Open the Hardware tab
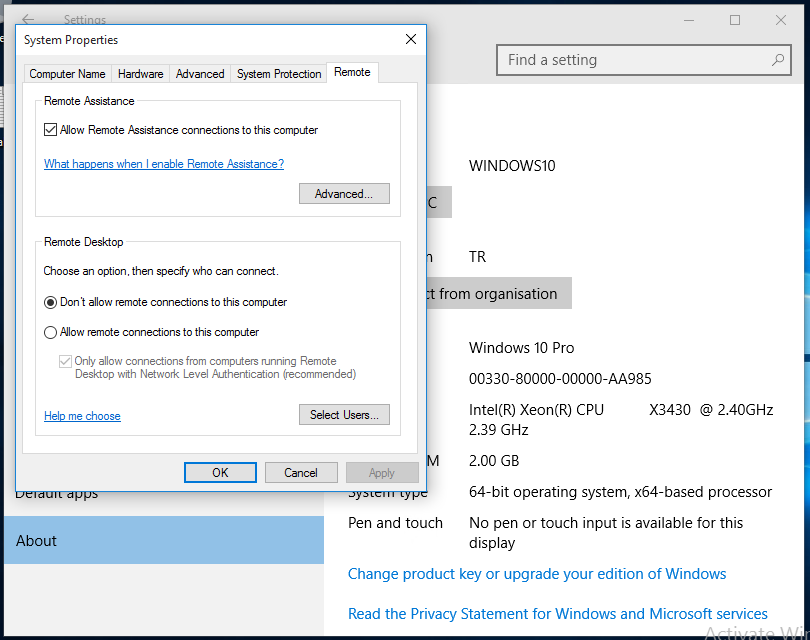The width and height of the screenshot is (810, 640). tap(140, 74)
